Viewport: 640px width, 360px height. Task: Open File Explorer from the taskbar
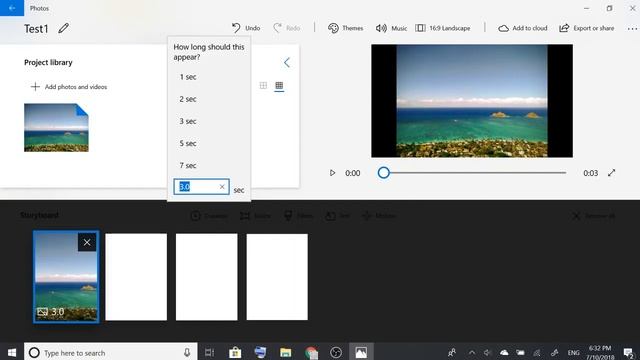[x=285, y=352]
